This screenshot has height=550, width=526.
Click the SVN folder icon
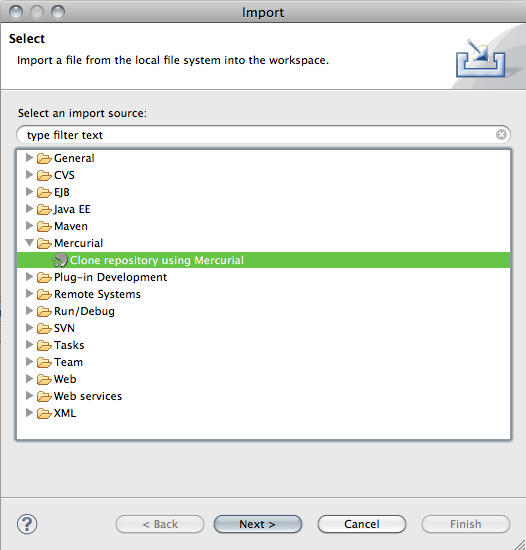(44, 329)
